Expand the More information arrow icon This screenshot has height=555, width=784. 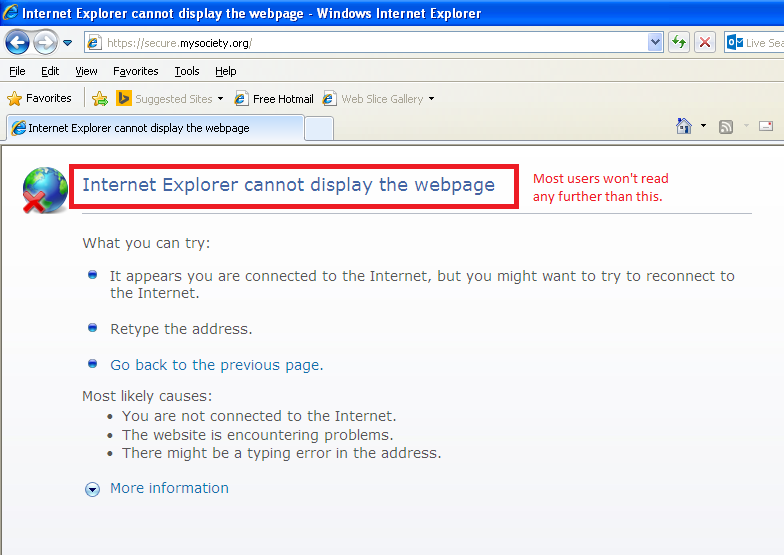point(92,489)
